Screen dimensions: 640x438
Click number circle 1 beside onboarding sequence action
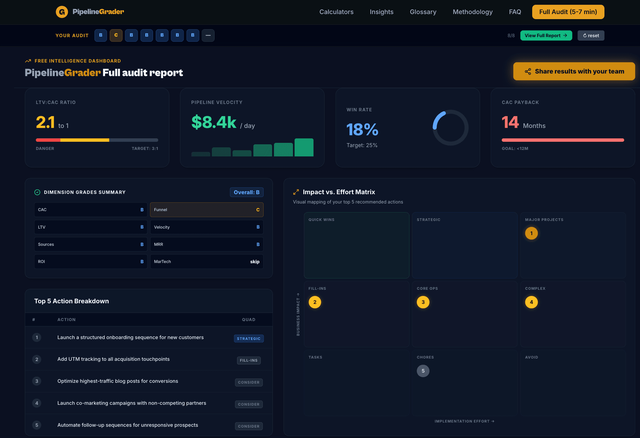pyautogui.click(x=37, y=338)
